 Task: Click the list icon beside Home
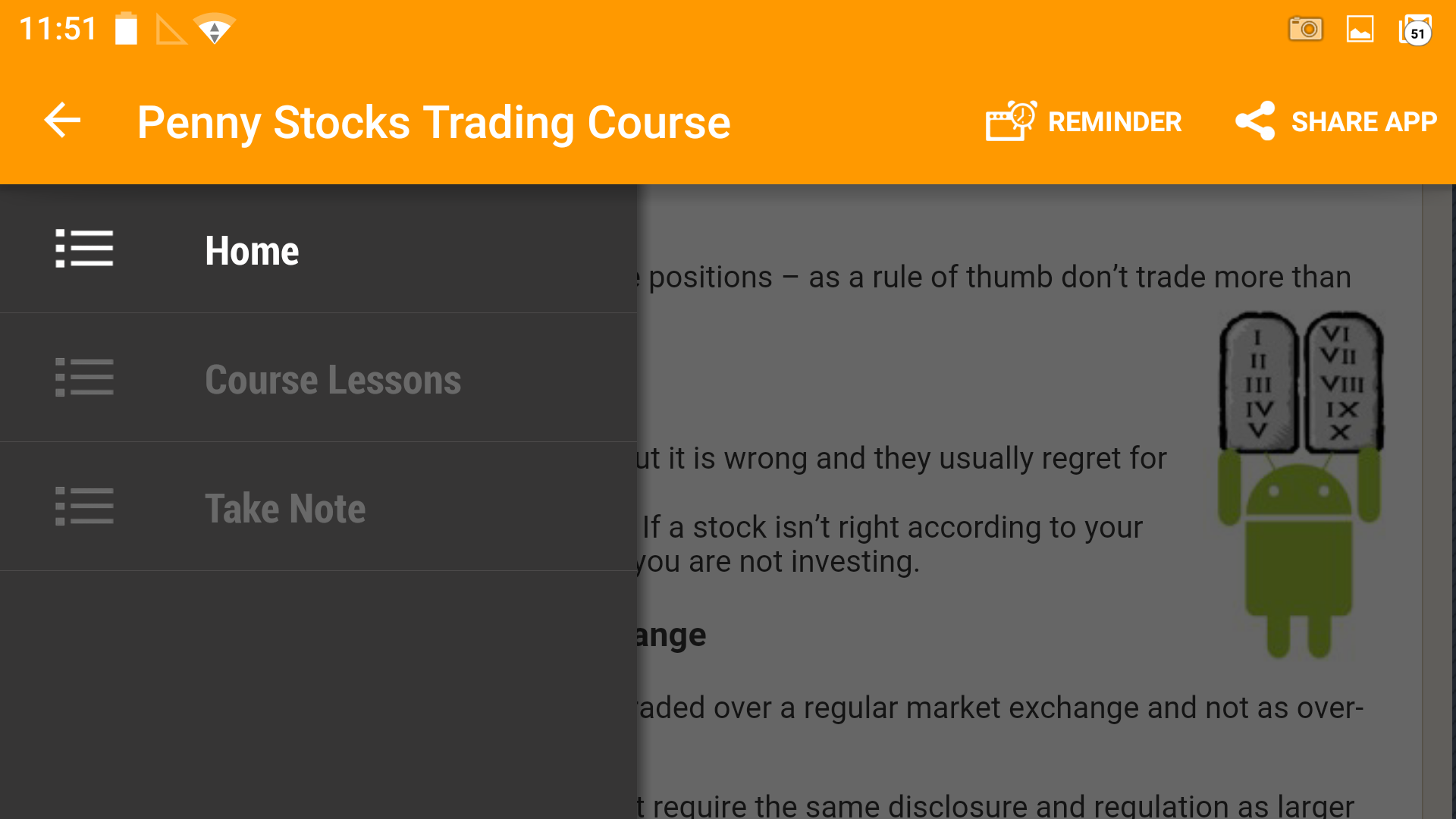click(x=84, y=249)
